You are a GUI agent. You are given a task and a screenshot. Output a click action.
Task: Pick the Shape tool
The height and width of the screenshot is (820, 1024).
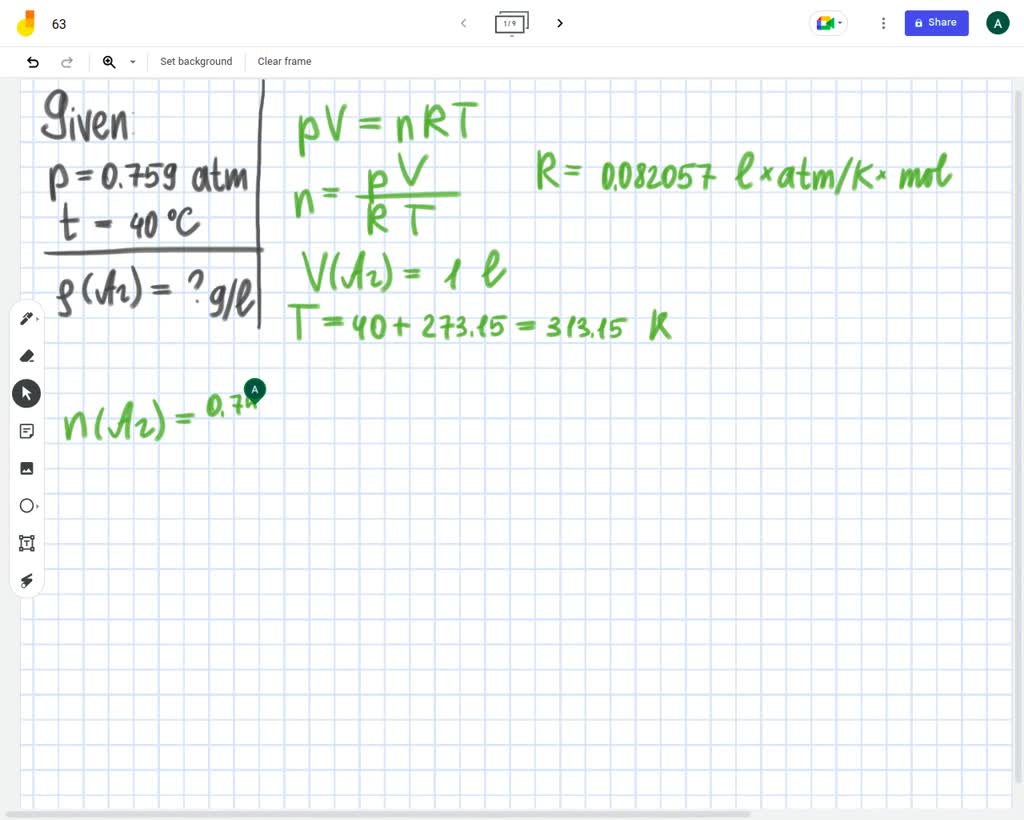tap(26, 505)
